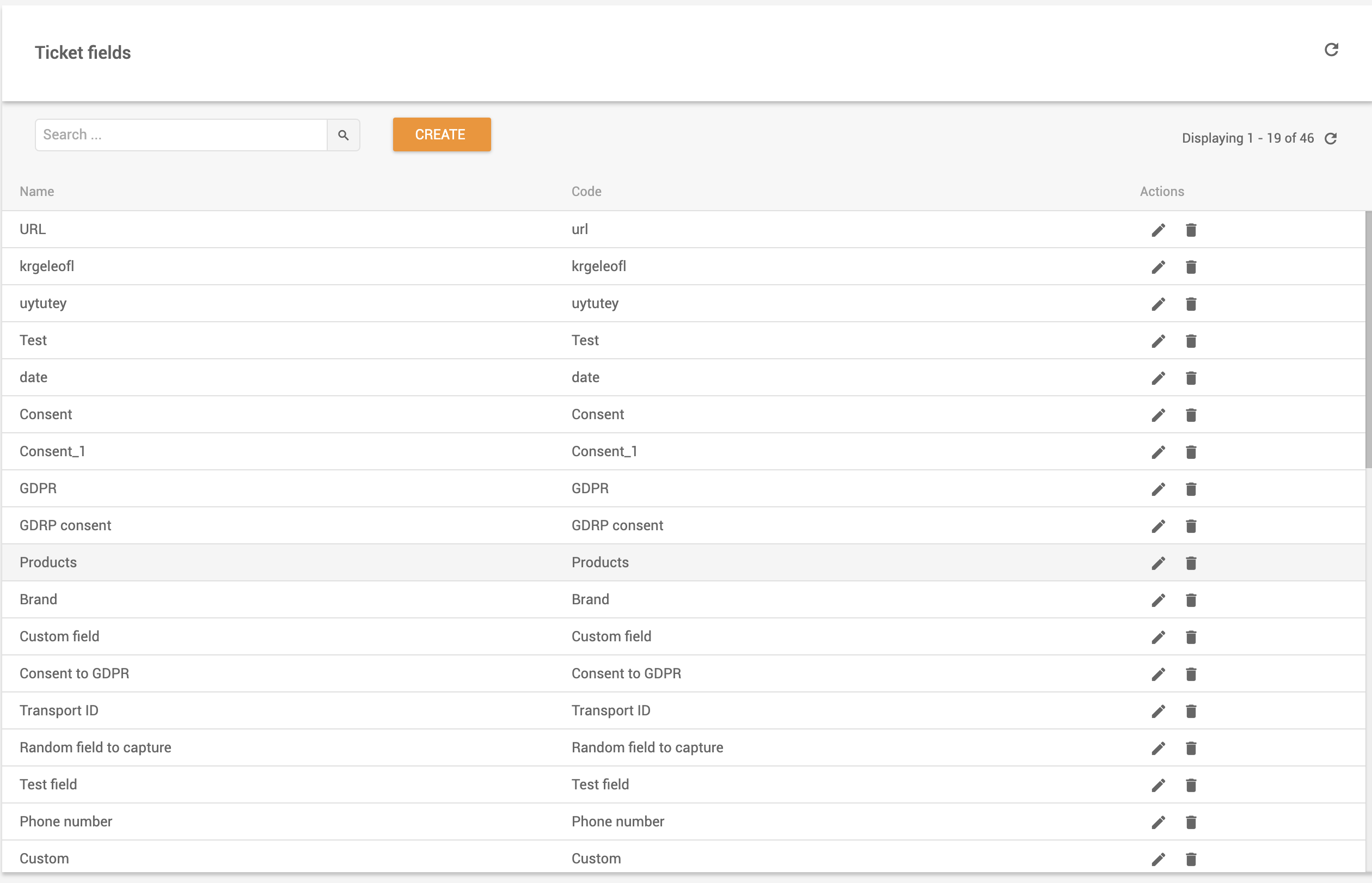Edit the GDRP consent field
The image size is (1372, 883).
[1158, 526]
